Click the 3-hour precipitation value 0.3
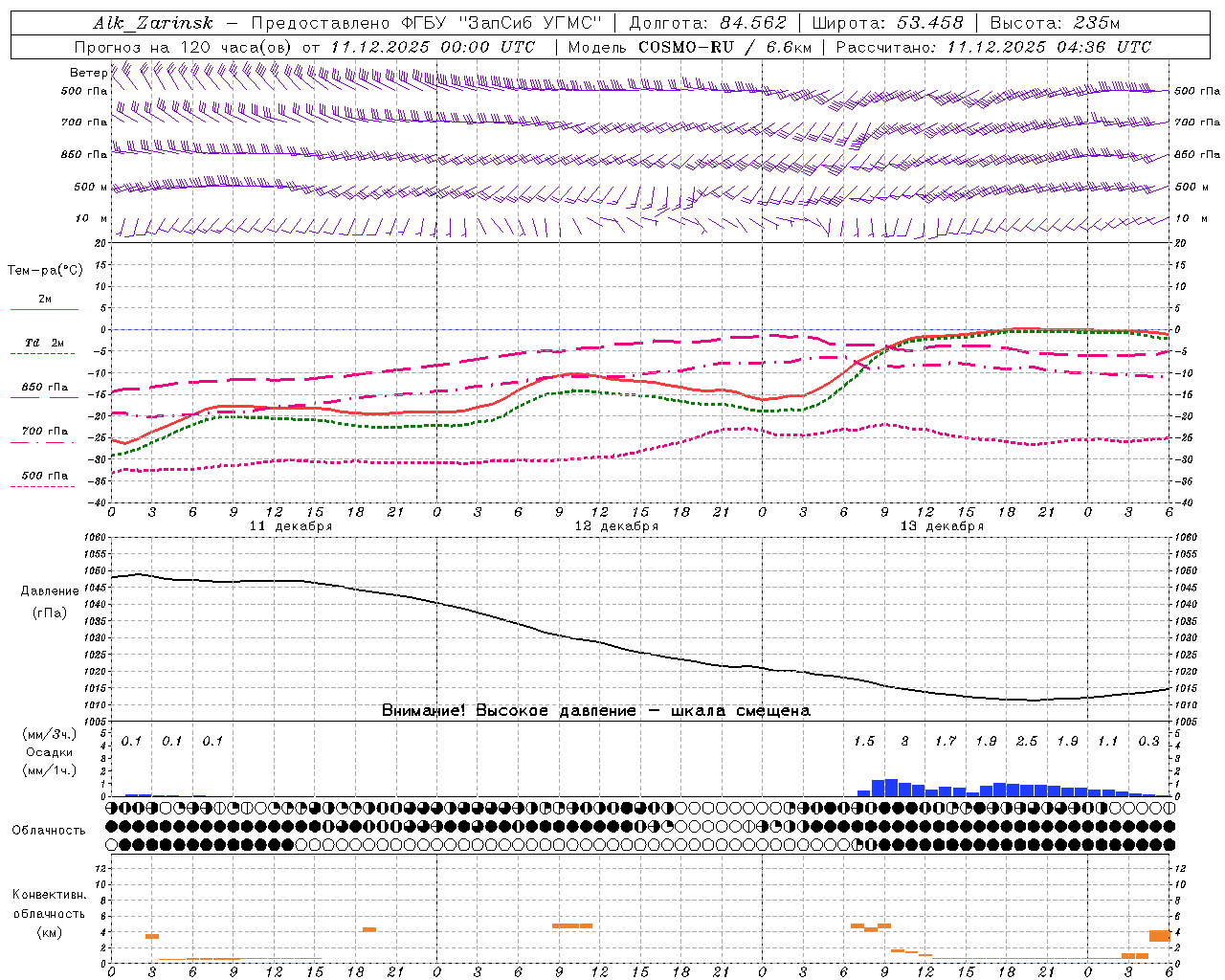 [x=1148, y=742]
